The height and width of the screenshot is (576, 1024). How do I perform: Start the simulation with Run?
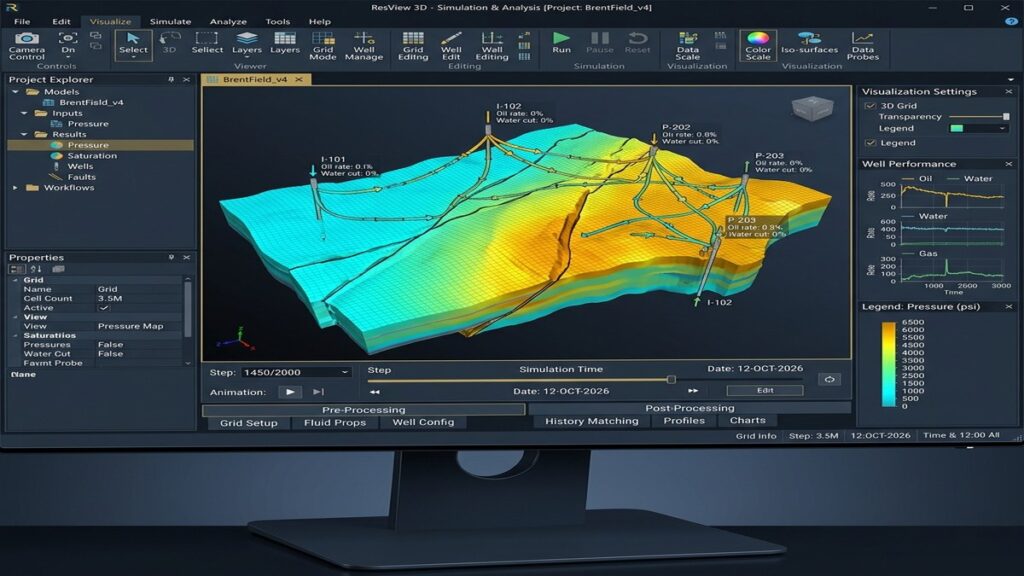[x=561, y=42]
